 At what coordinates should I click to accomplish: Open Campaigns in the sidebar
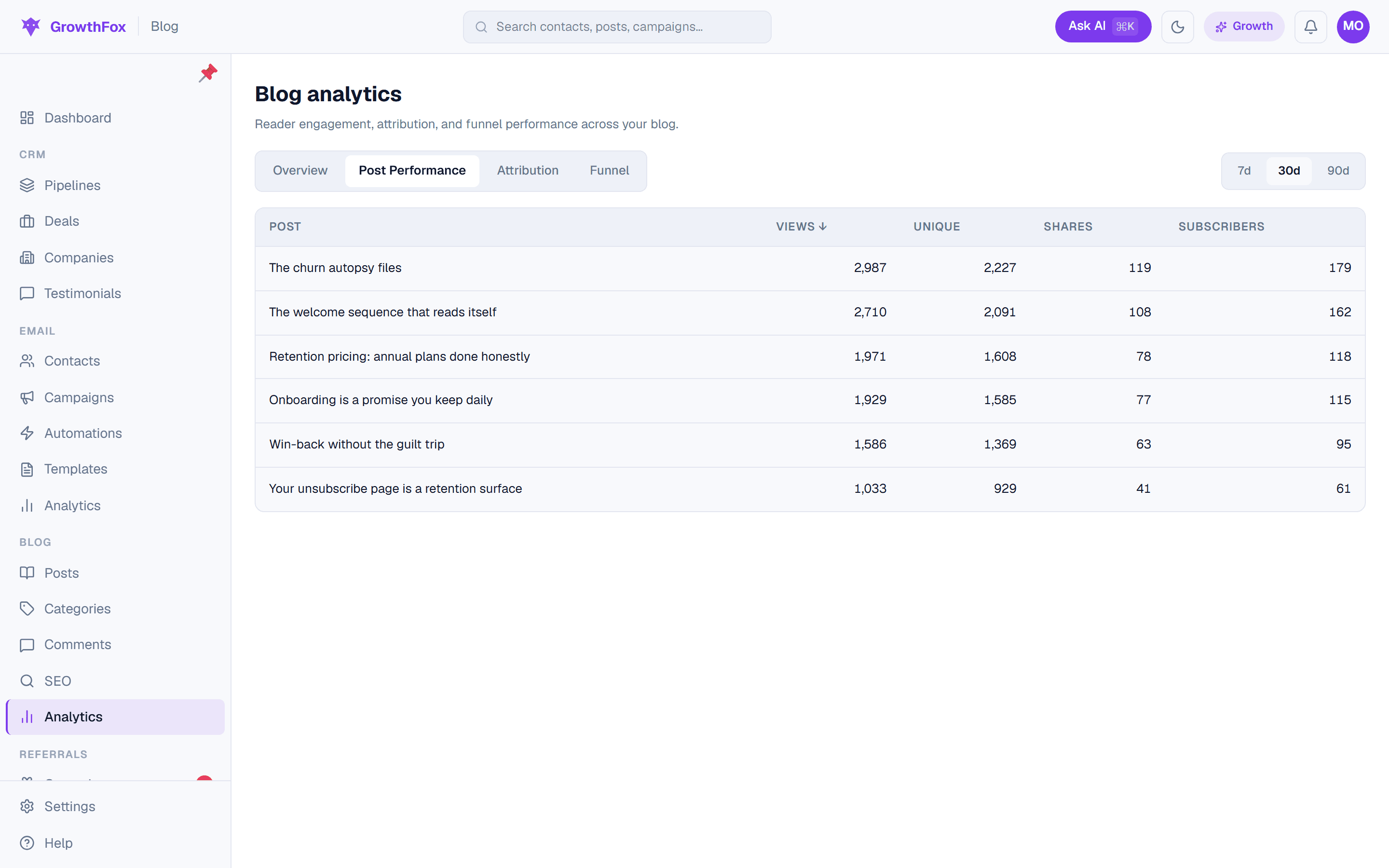coord(115,398)
